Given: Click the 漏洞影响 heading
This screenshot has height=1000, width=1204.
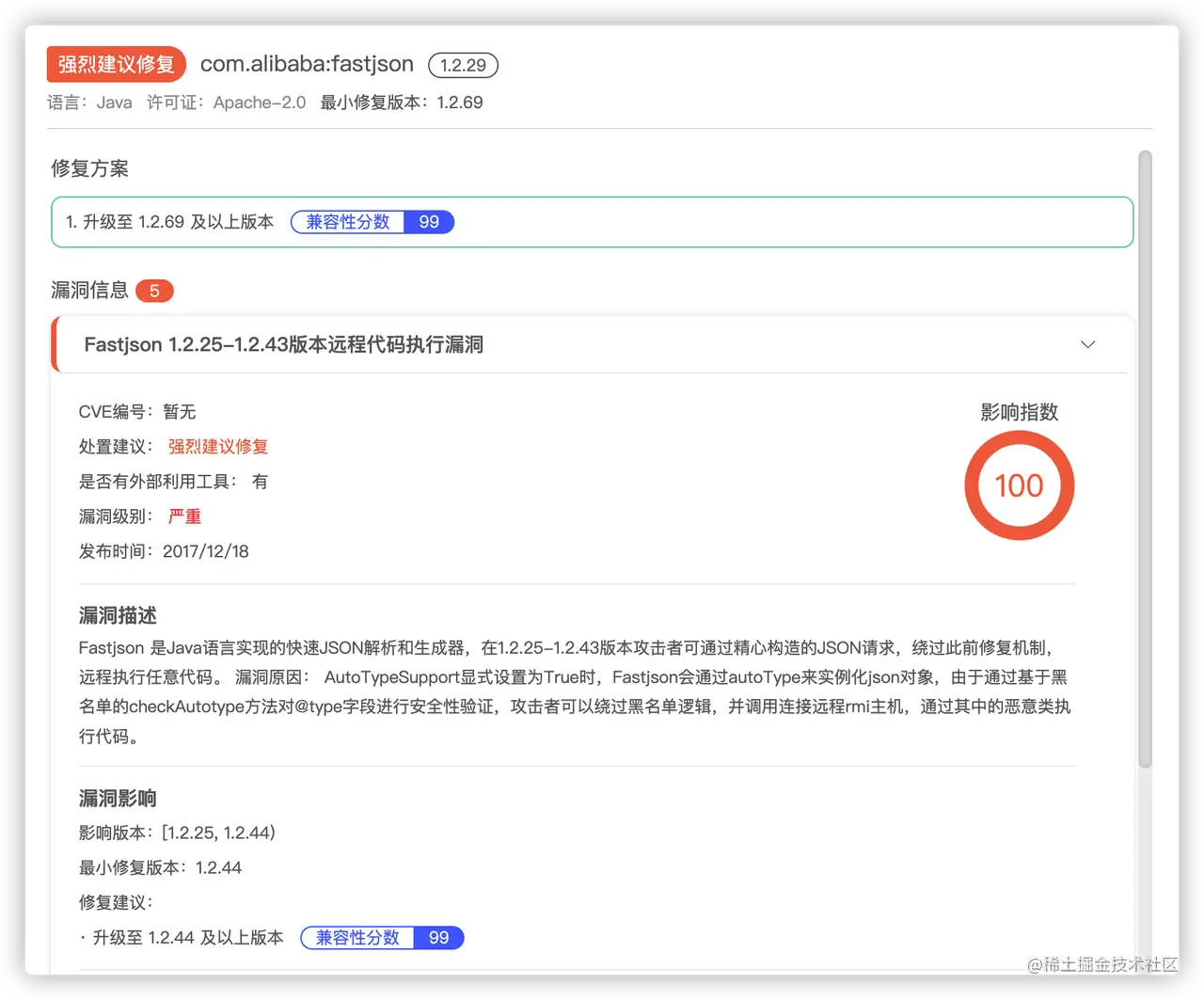Looking at the screenshot, I should pyautogui.click(x=118, y=799).
